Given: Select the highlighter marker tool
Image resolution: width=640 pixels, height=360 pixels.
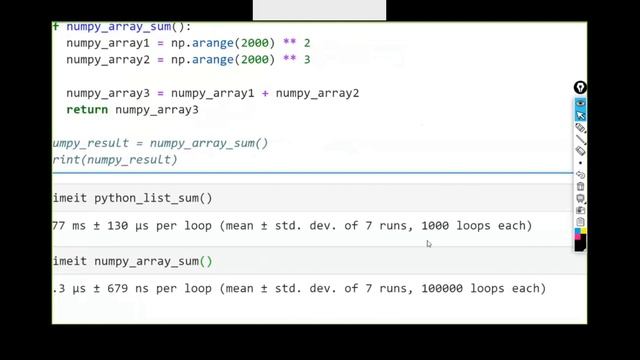Looking at the screenshot, I should (580, 128).
